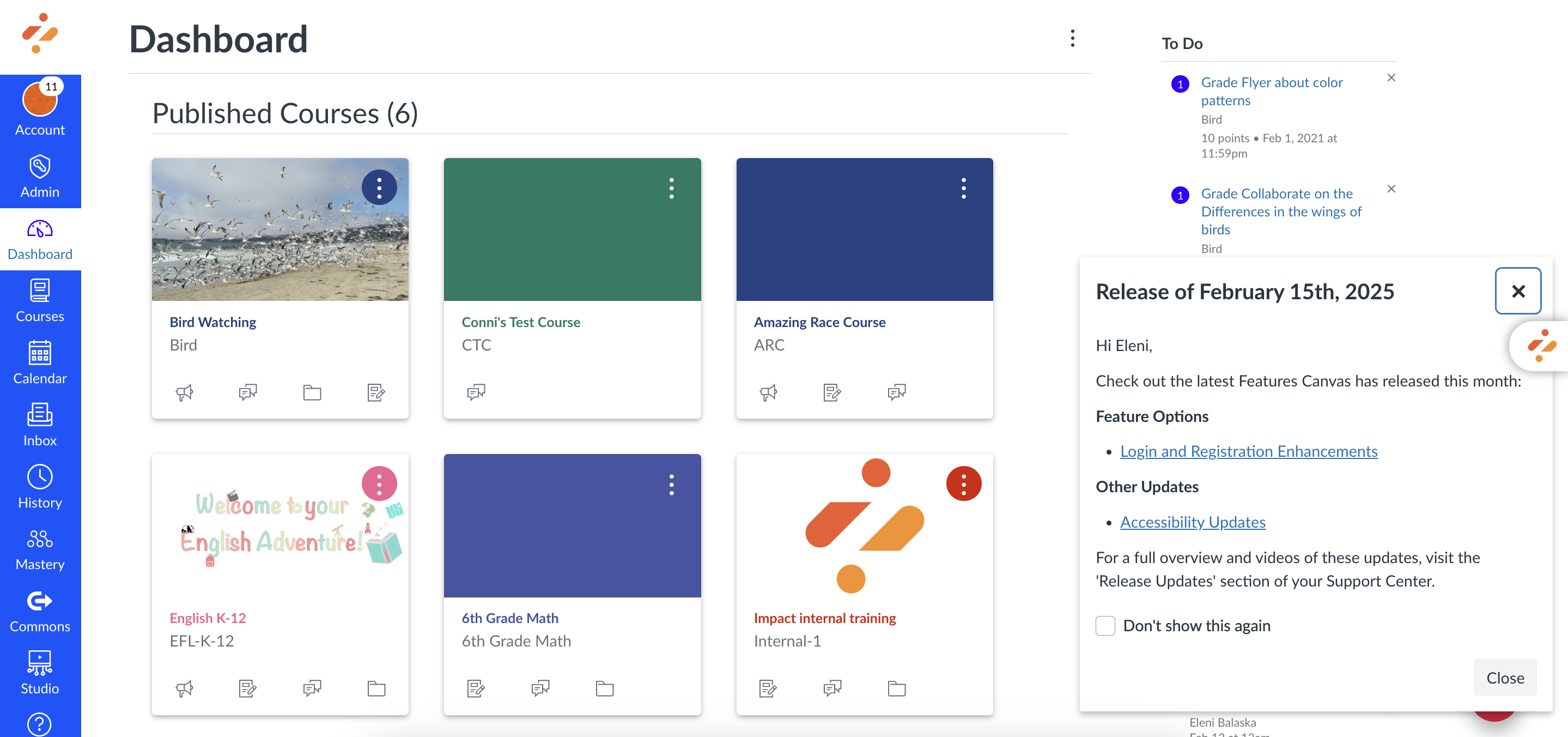Open Bird Watching files folder icon
This screenshot has height=737, width=1568.
(312, 392)
